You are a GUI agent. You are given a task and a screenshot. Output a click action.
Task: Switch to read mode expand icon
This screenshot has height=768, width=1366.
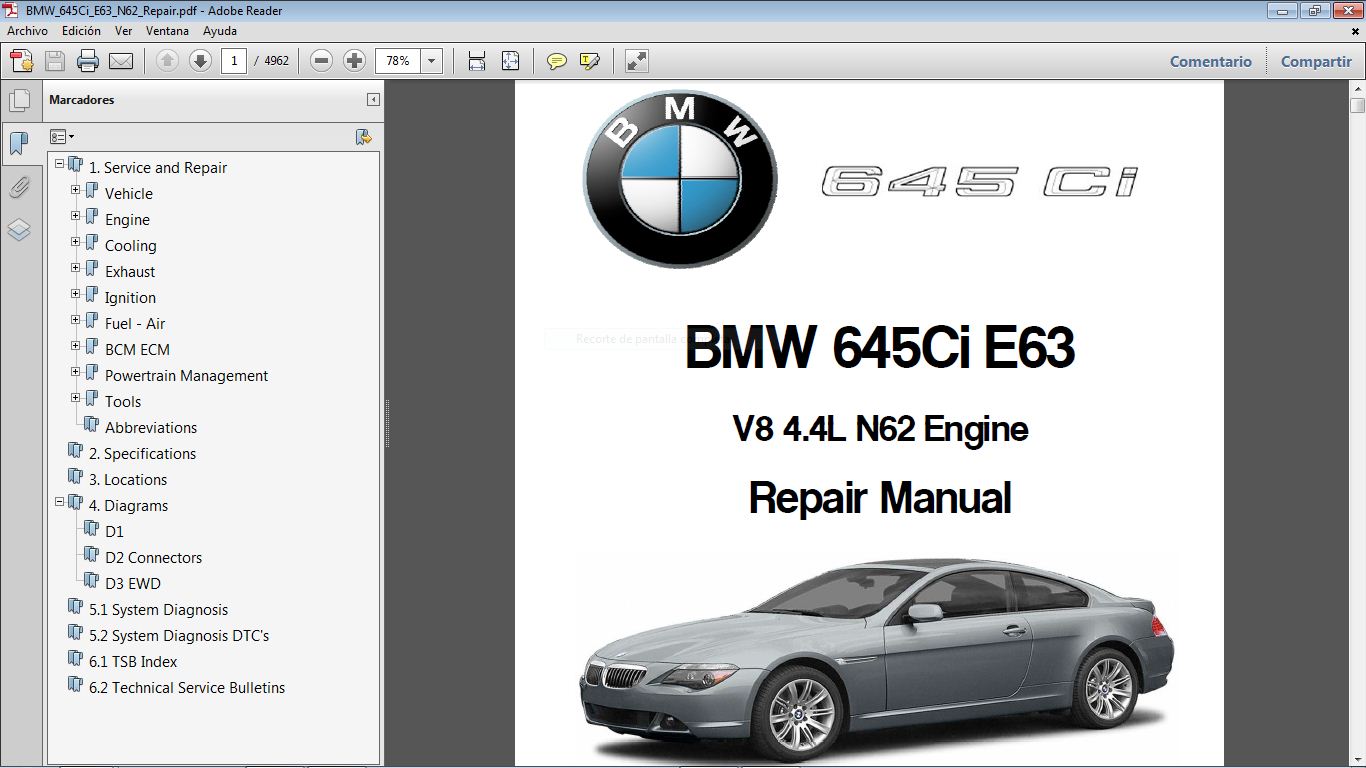[637, 61]
